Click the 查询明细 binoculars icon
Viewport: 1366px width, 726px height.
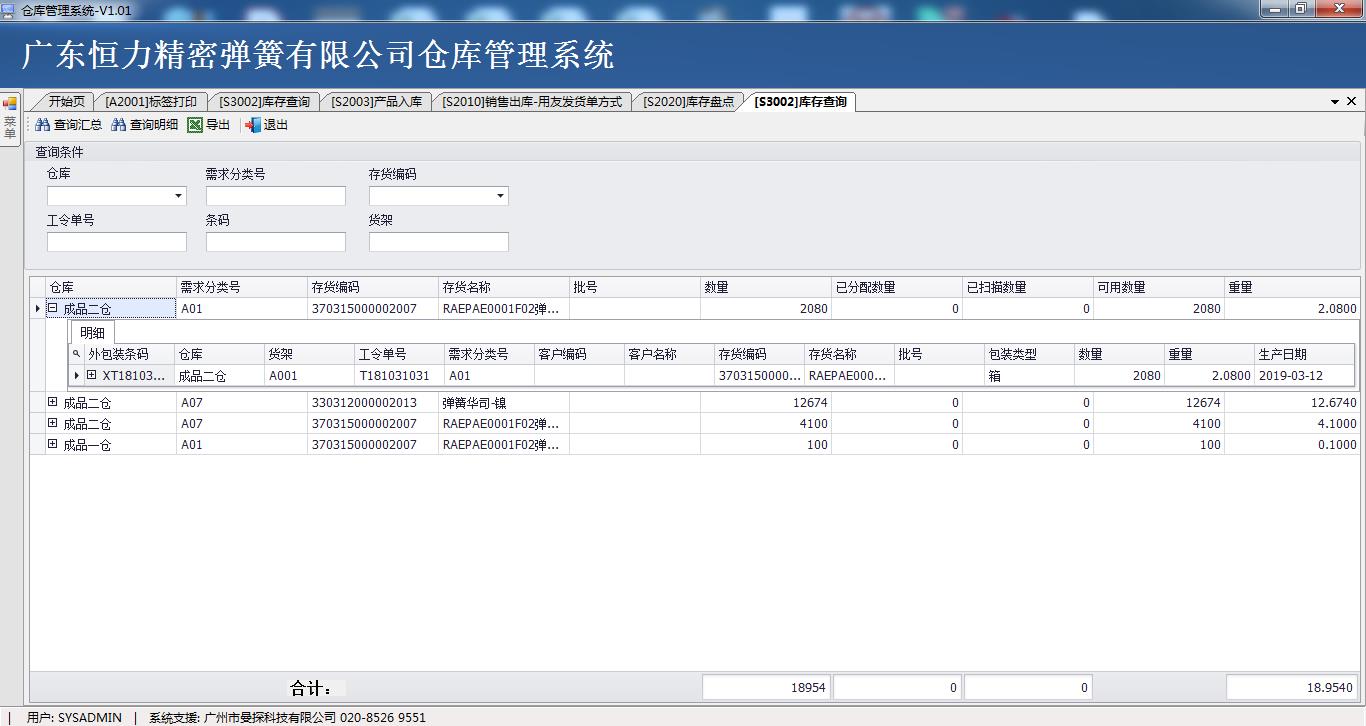pyautogui.click(x=119, y=125)
